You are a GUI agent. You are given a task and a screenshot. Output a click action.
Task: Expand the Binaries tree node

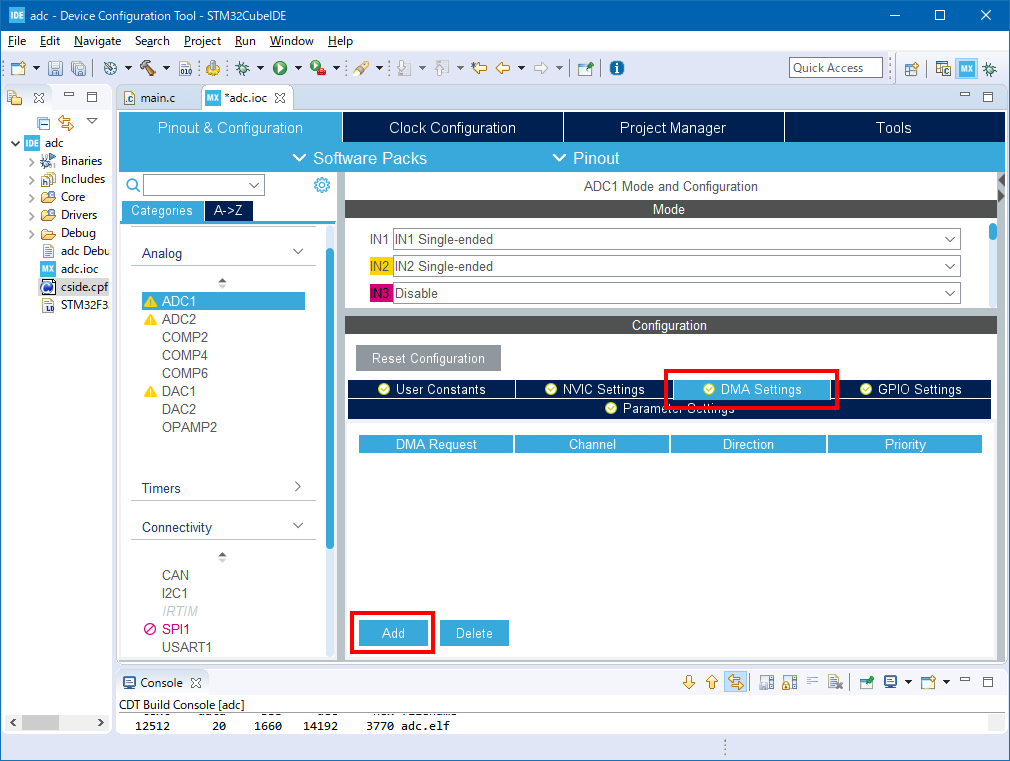[31, 161]
